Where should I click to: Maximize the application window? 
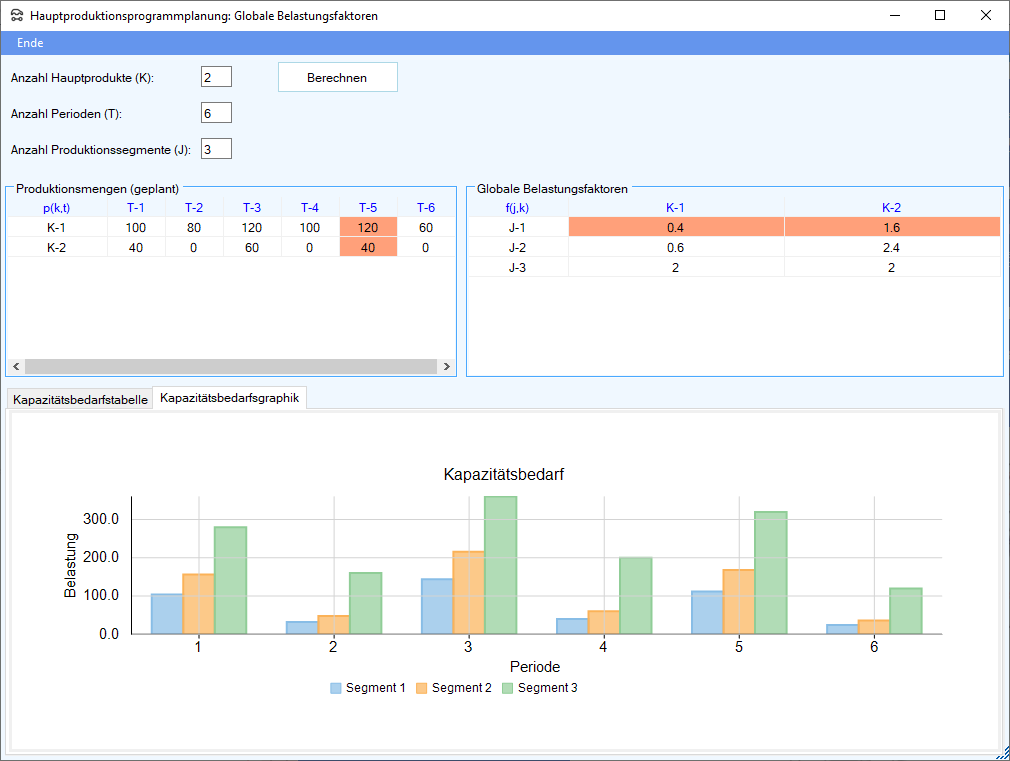(939, 16)
